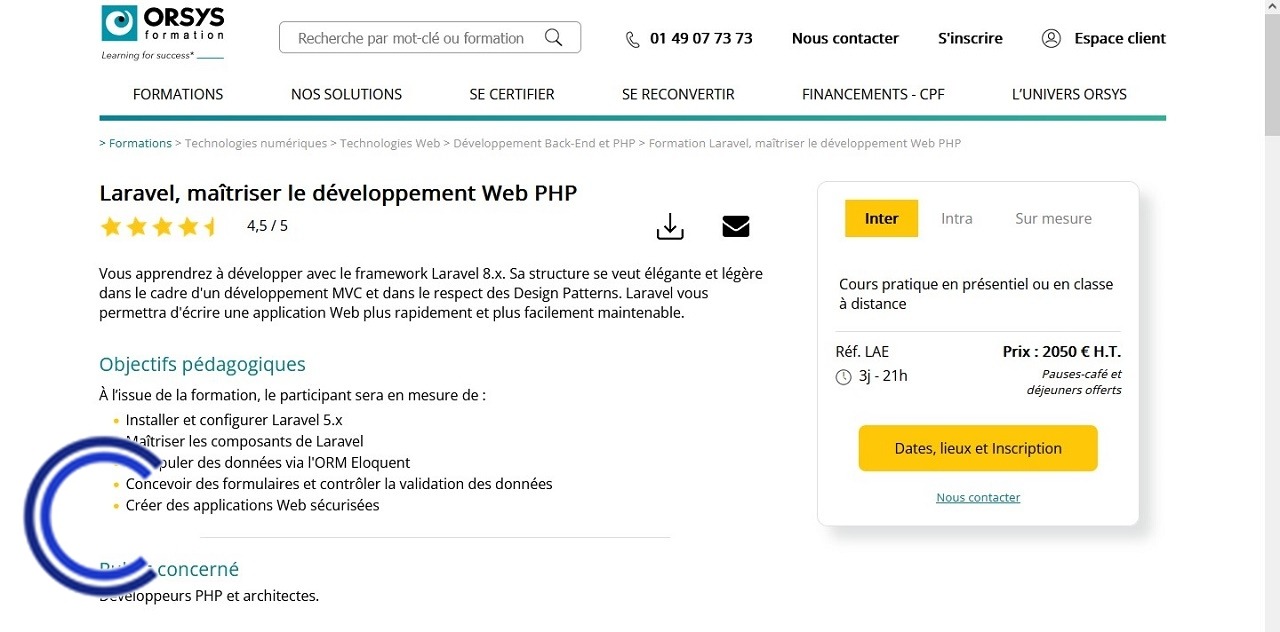Viewport: 1280px width, 632px height.
Task: Call number 01 49 07 73 73
Action: pos(701,38)
